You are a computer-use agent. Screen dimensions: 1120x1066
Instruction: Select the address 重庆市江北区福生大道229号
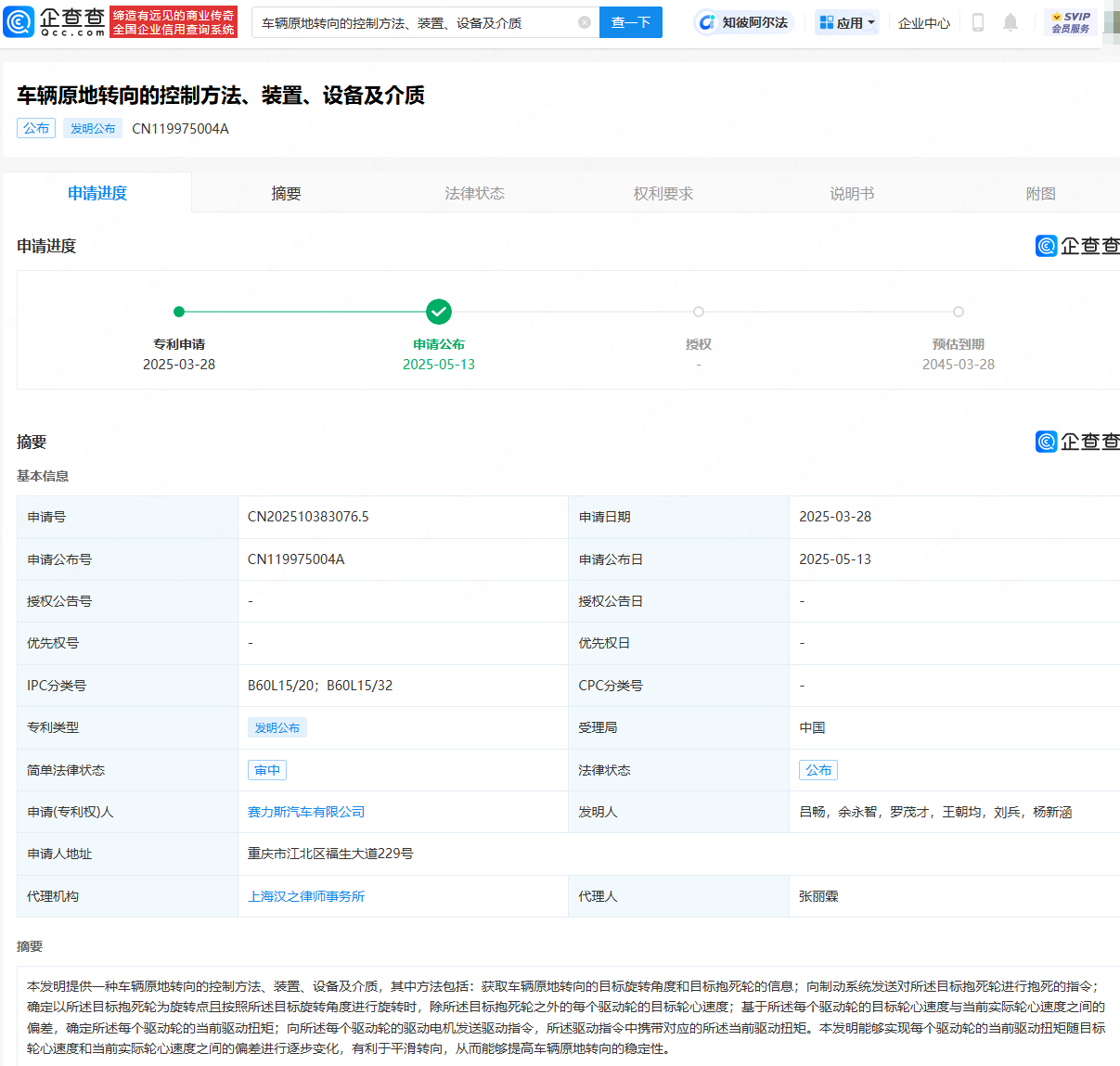tap(330, 854)
